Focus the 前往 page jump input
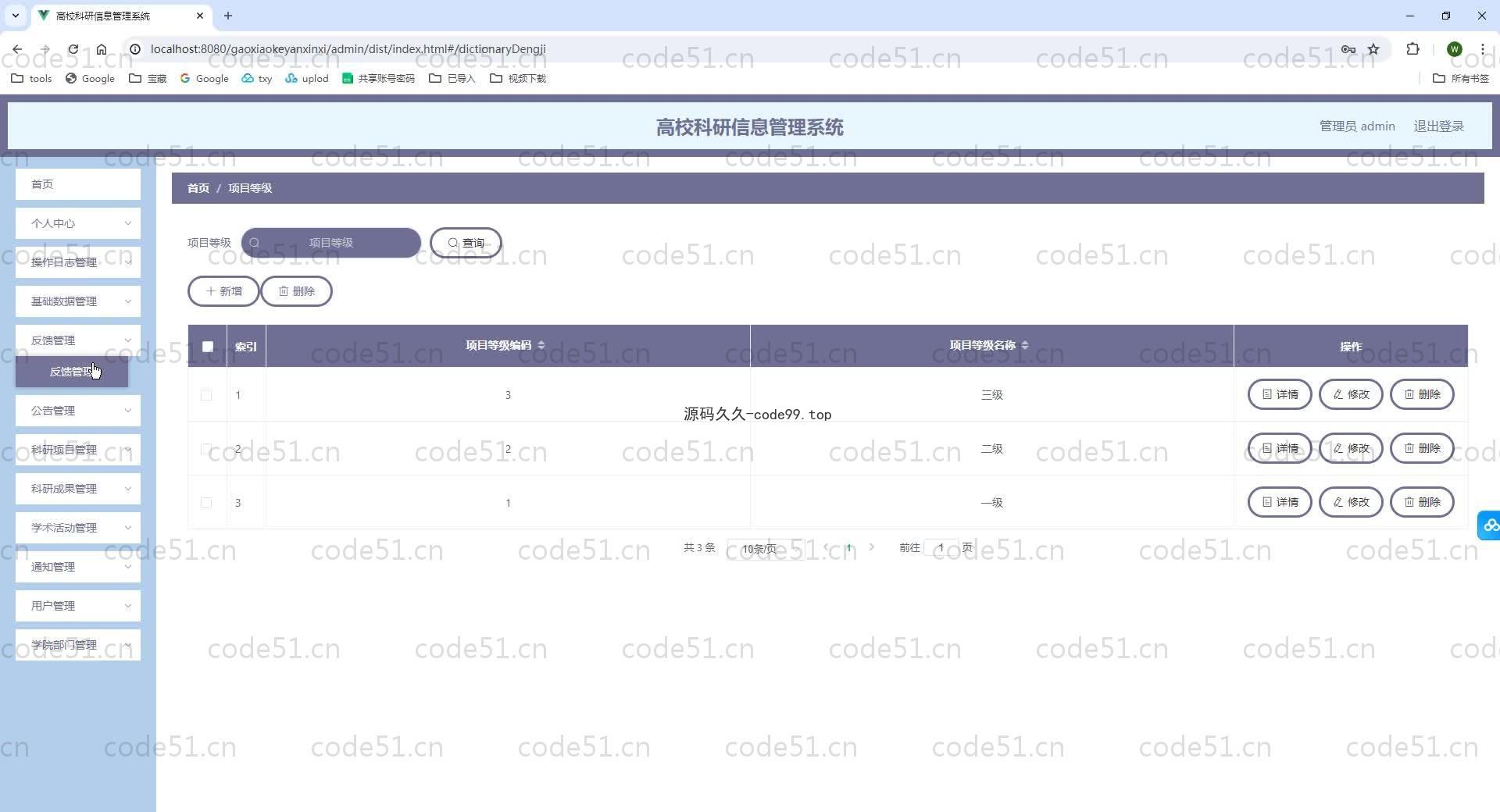 (x=941, y=547)
